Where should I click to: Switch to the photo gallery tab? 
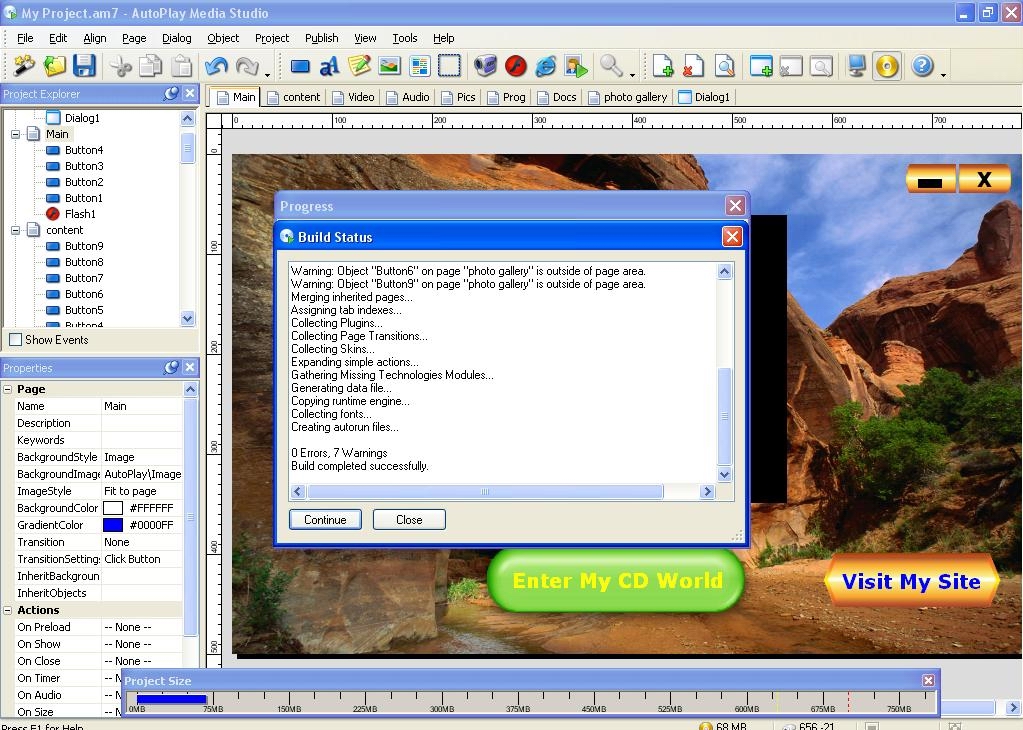click(x=627, y=97)
